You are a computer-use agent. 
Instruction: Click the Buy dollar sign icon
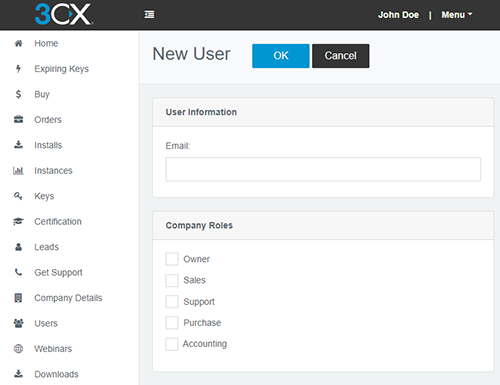click(x=18, y=94)
